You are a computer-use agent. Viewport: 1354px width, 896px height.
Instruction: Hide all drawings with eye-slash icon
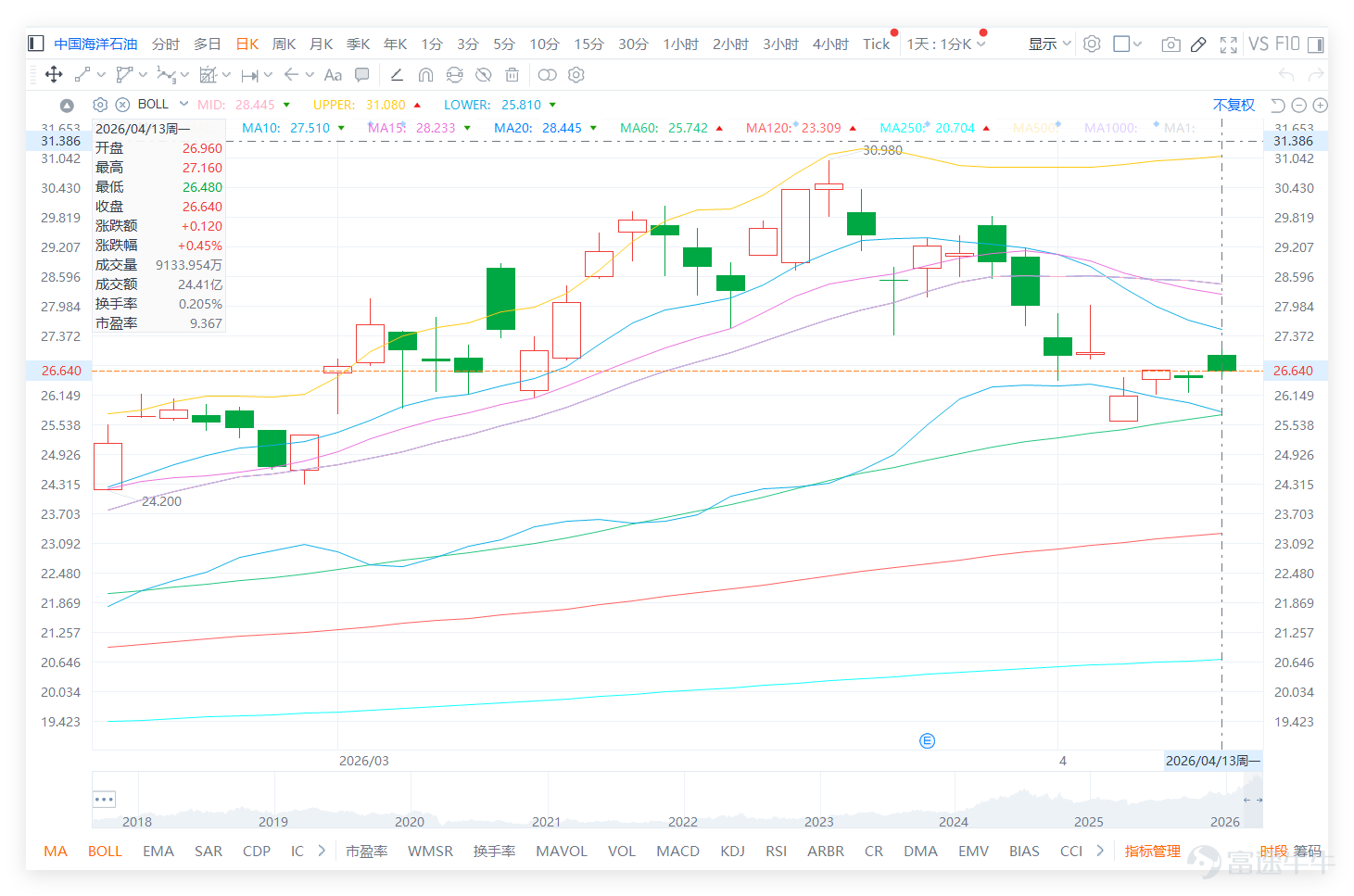click(483, 75)
